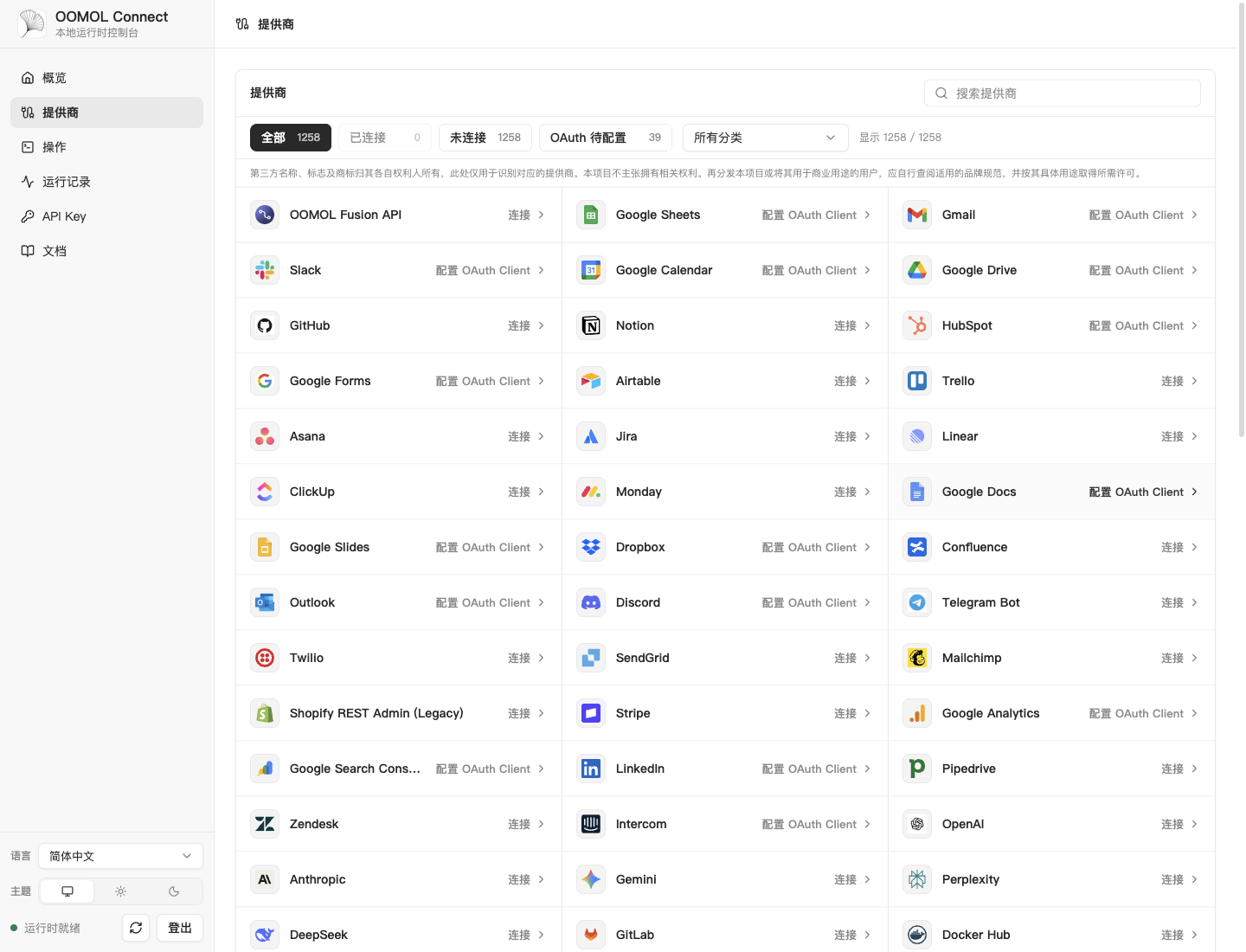Show 未连接 providers tab
The width and height of the screenshot is (1246, 952).
tap(485, 138)
